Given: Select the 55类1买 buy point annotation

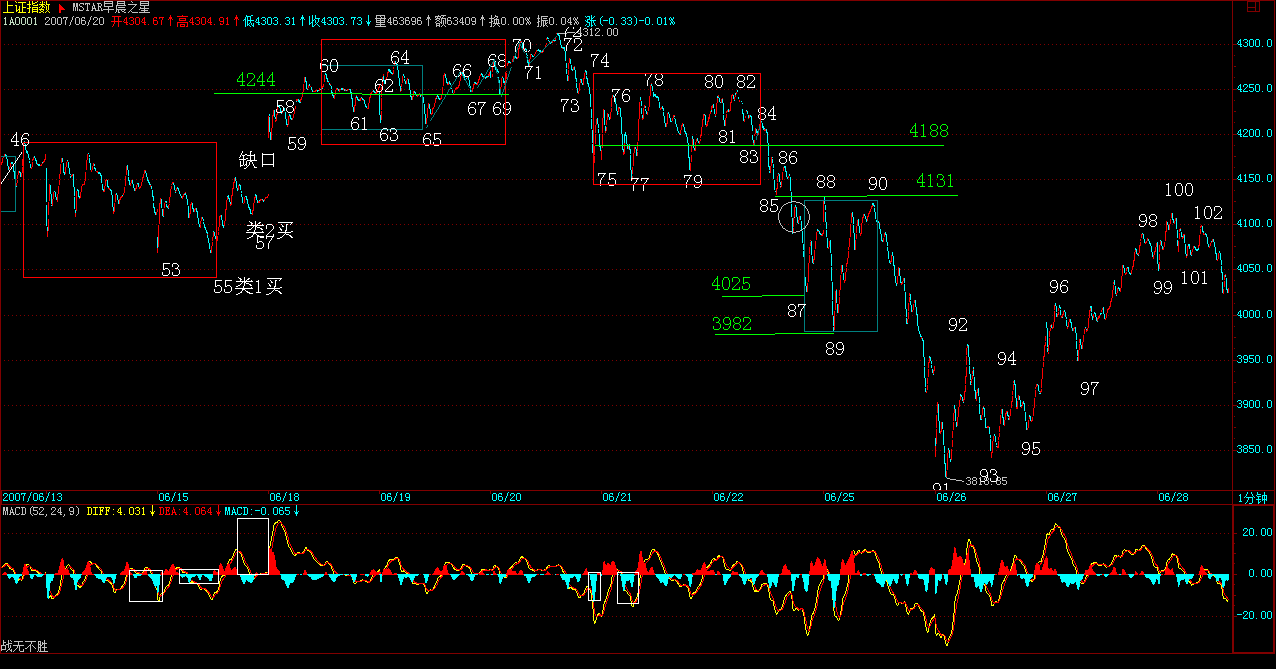Looking at the screenshot, I should 248,287.
